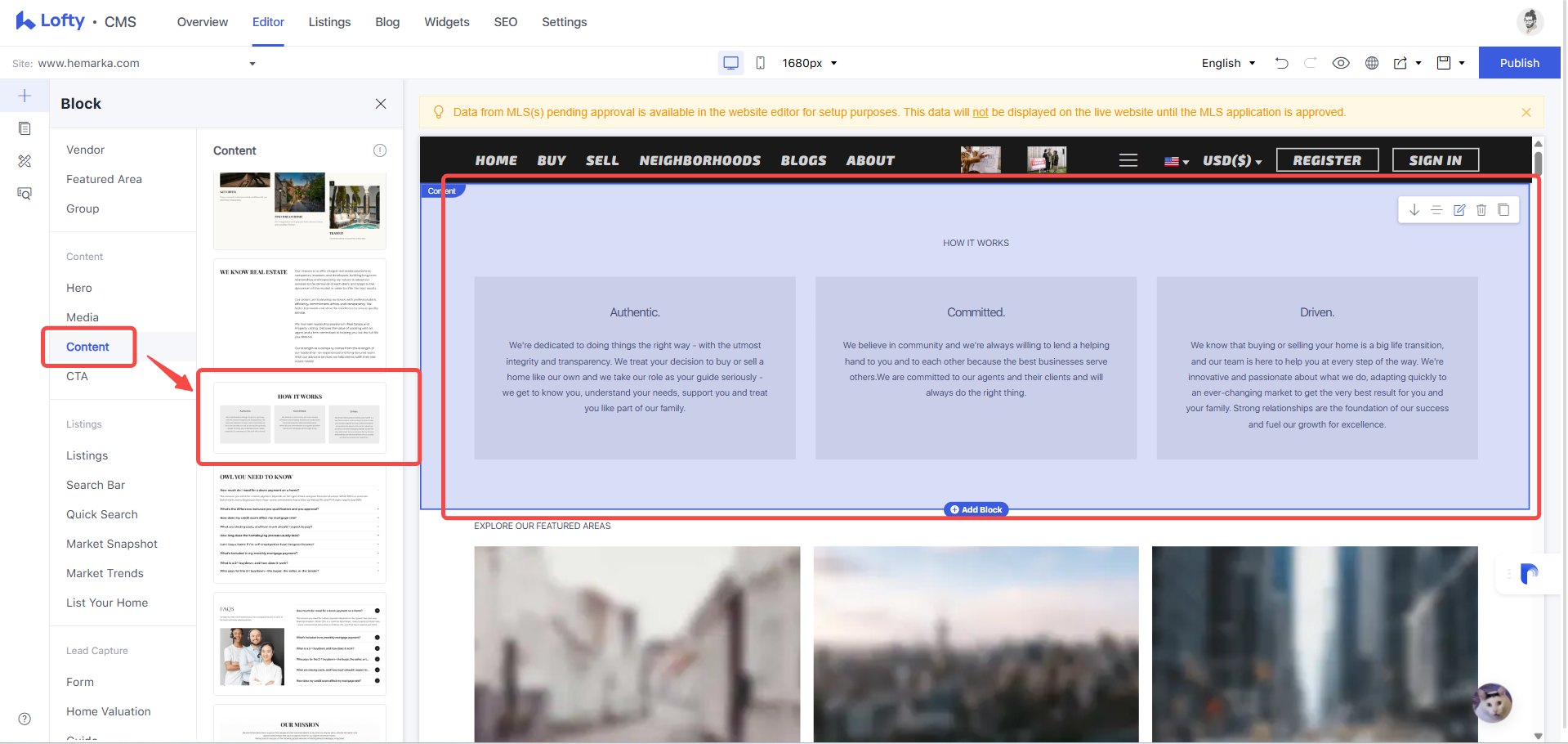Select the Vendor block category
Viewport: 1568px width, 744px height.
click(86, 150)
